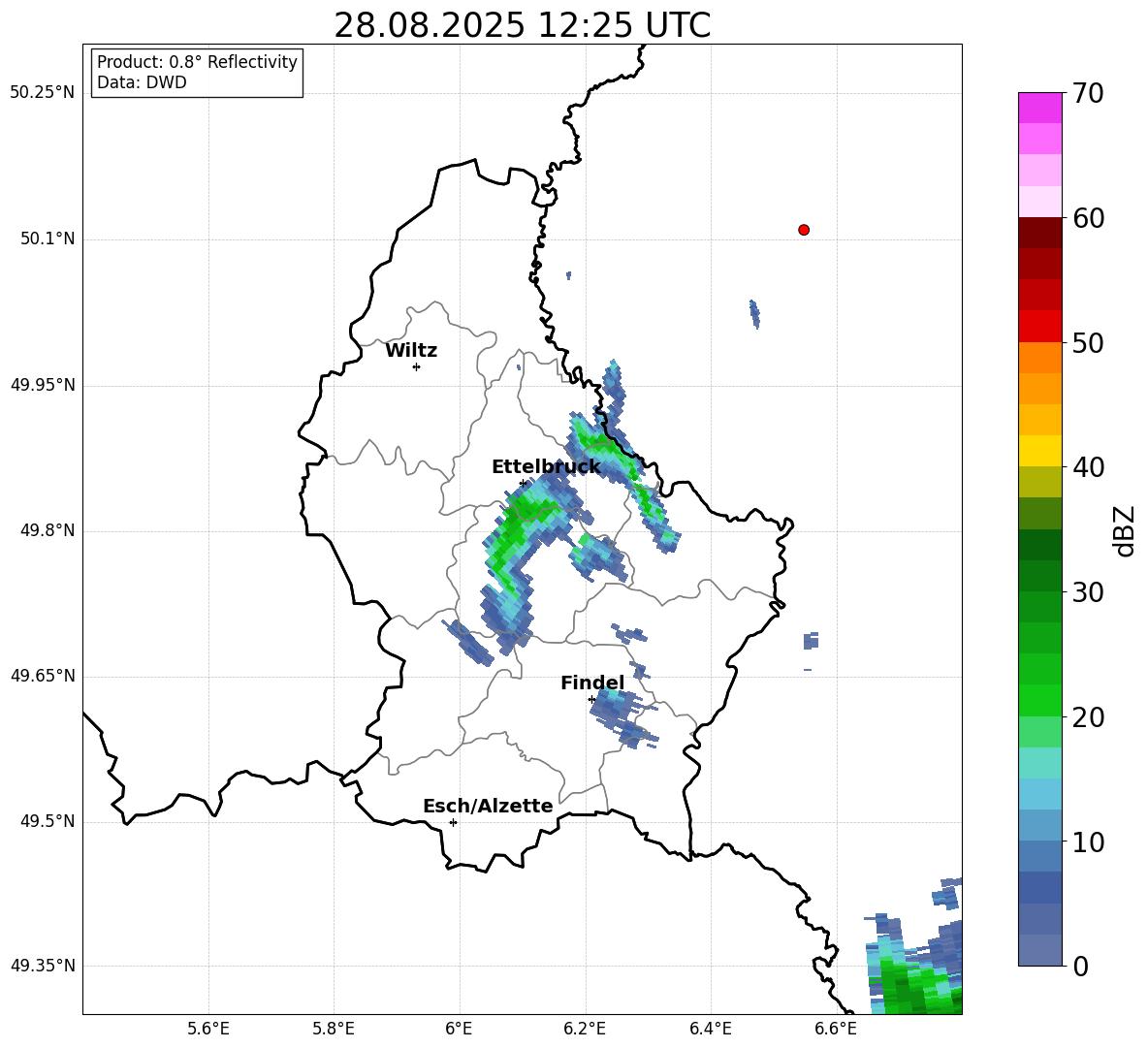
Task: Click the 6°E longitude label
Action: click(459, 1029)
